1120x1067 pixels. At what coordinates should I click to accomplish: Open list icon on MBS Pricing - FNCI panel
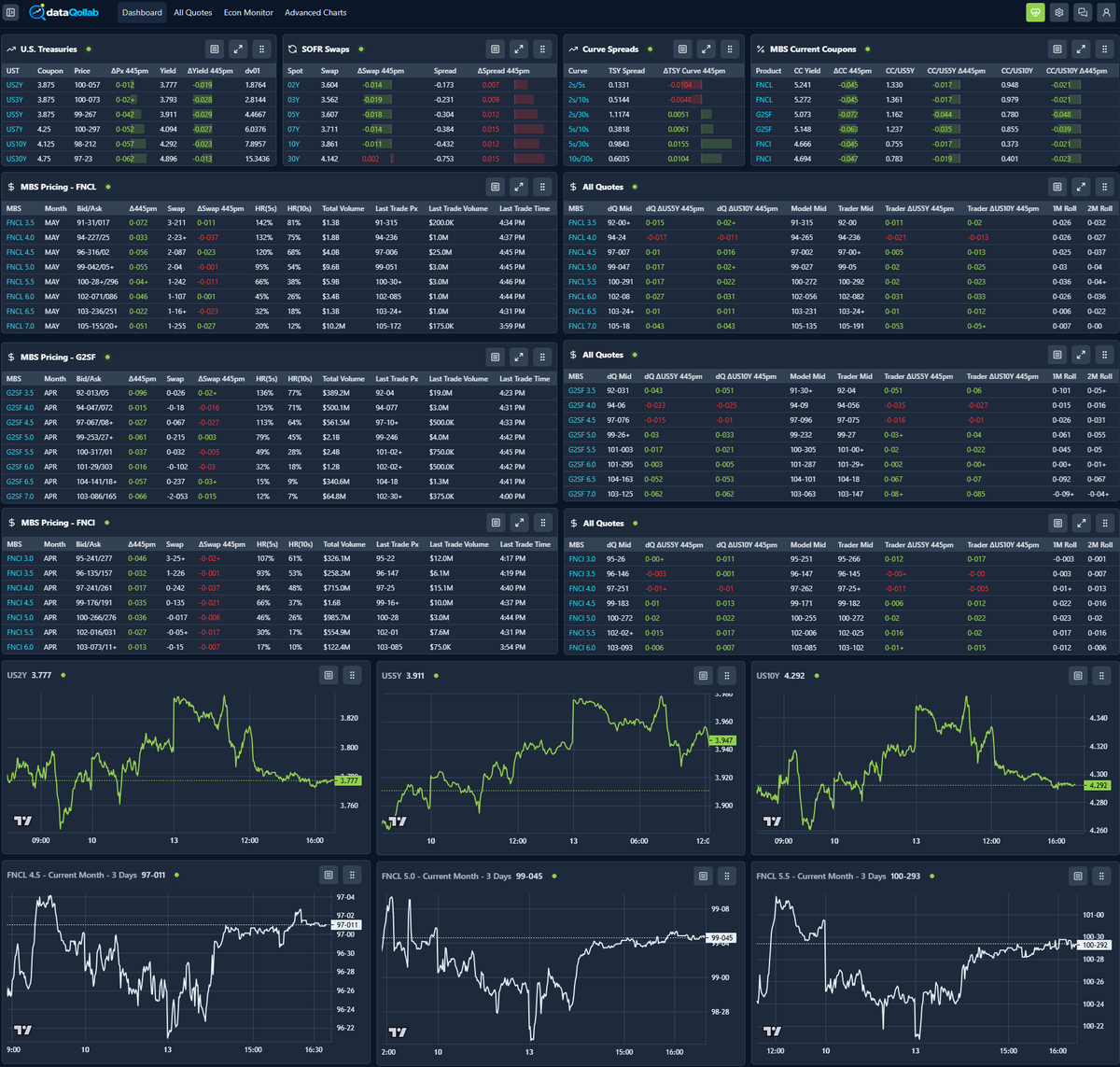point(496,523)
